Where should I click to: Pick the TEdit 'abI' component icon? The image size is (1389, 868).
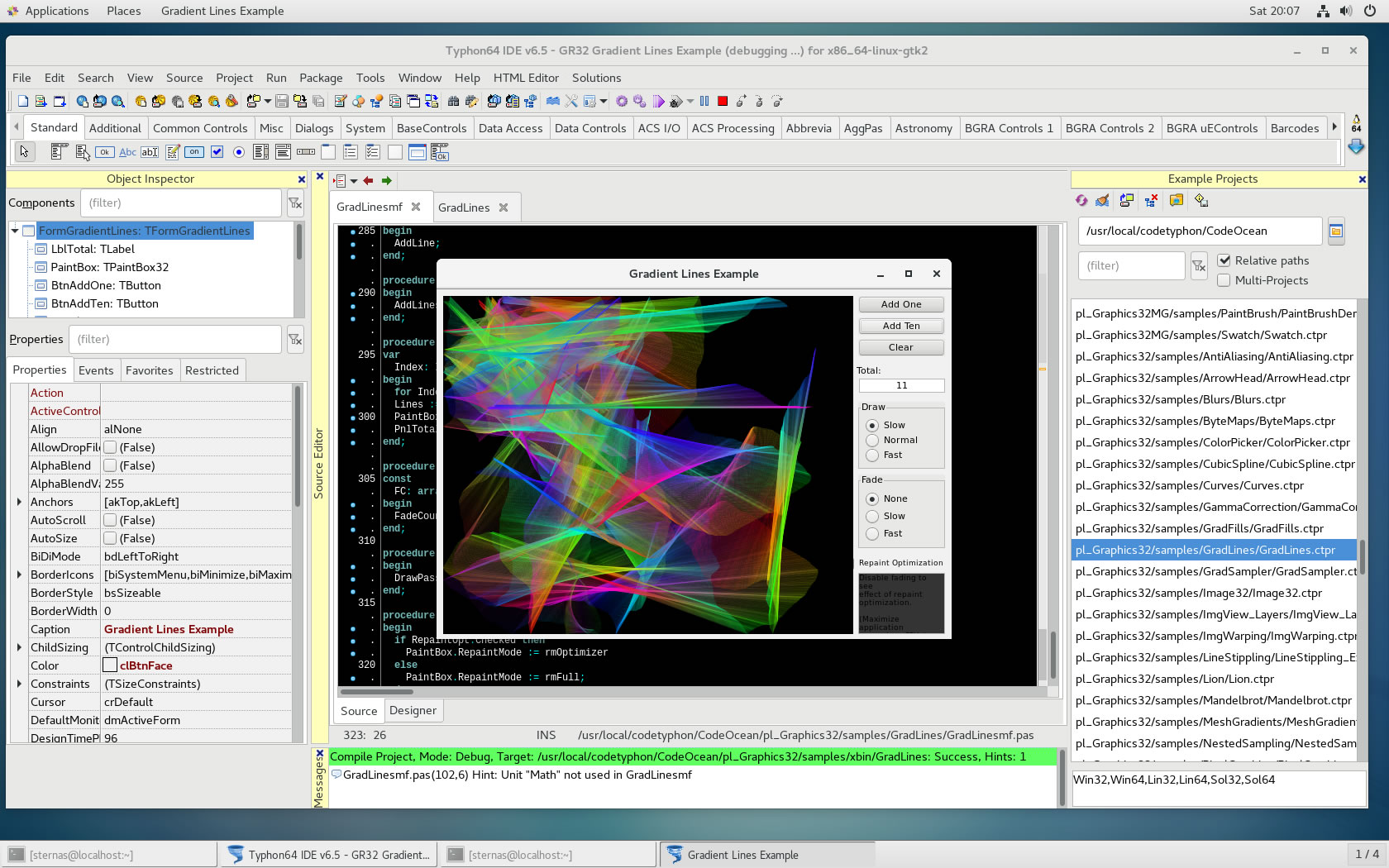[150, 151]
